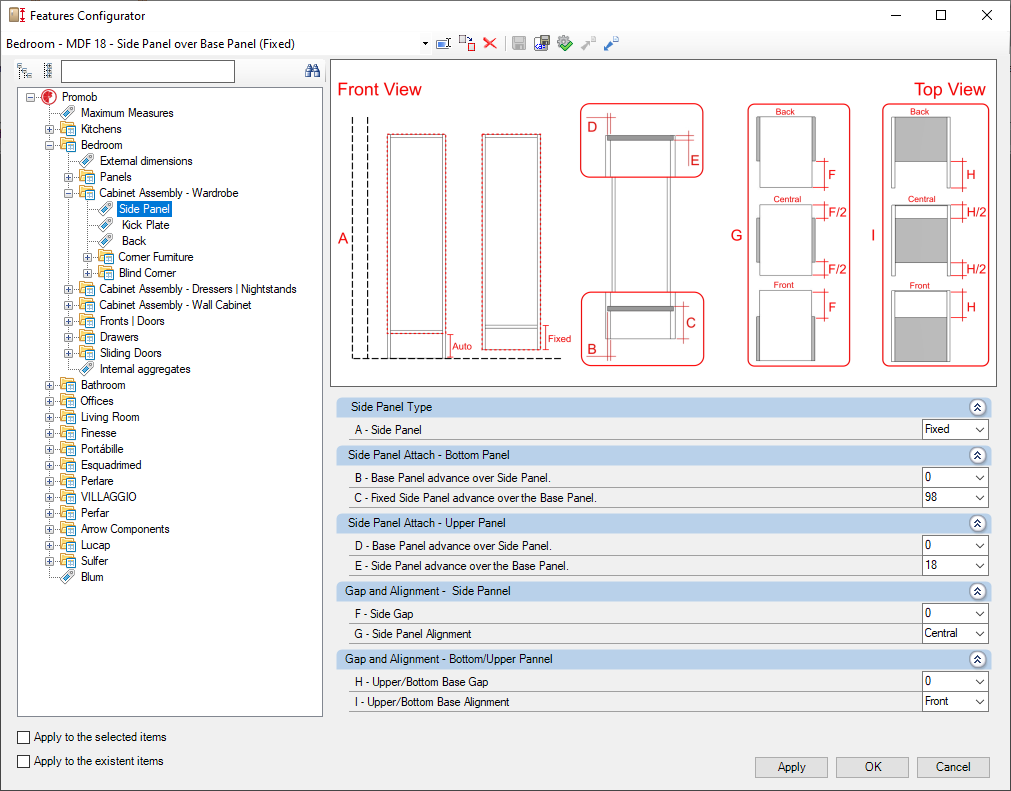Open the B - Base Panel advance dropdown

coord(955,478)
